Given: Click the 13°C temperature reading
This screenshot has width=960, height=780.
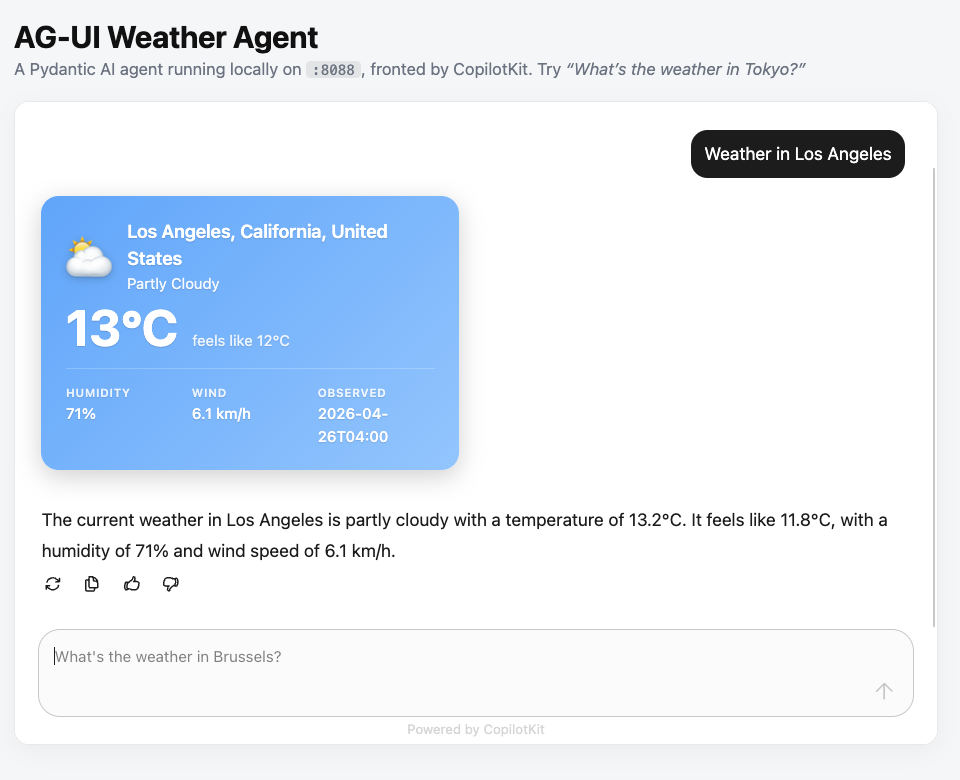Looking at the screenshot, I should point(121,329).
